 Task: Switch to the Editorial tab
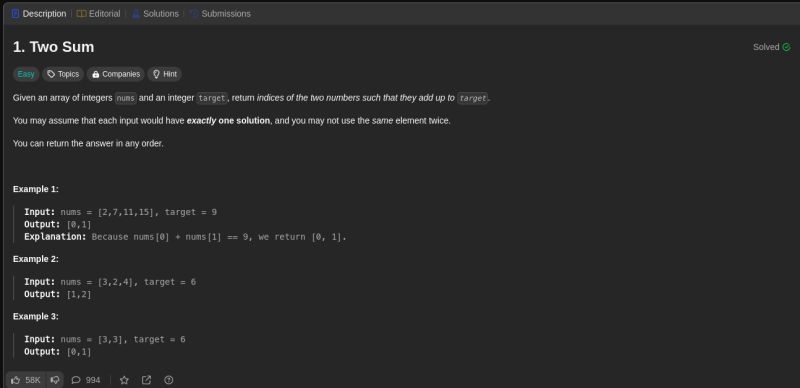[x=98, y=14]
